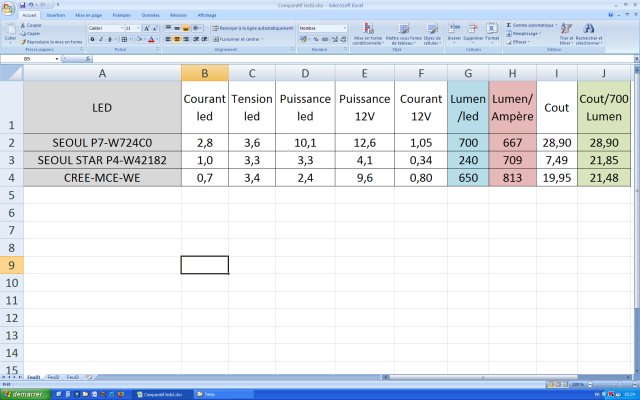640x400 pixels.
Task: Click column H header
Action: coord(512,73)
